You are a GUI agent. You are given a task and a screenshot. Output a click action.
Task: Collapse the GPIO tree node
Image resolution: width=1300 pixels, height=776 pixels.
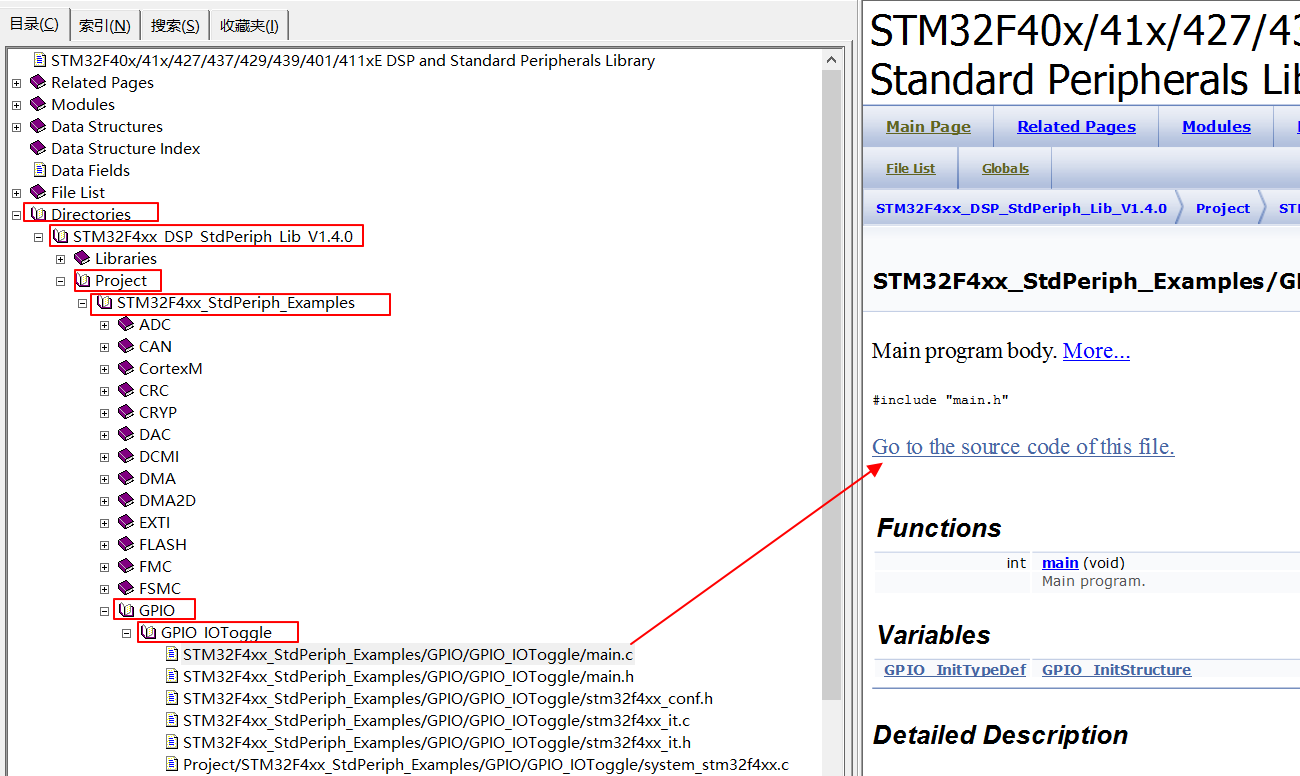pos(104,611)
